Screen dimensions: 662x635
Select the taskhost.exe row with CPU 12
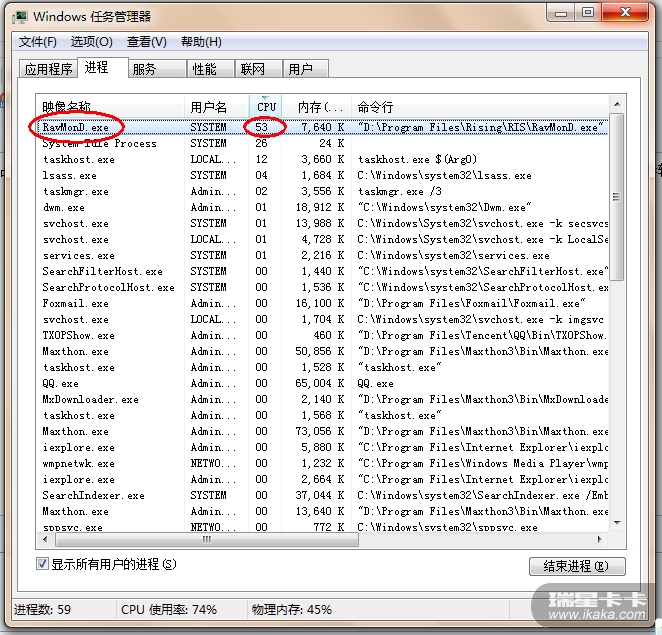[x=323, y=159]
